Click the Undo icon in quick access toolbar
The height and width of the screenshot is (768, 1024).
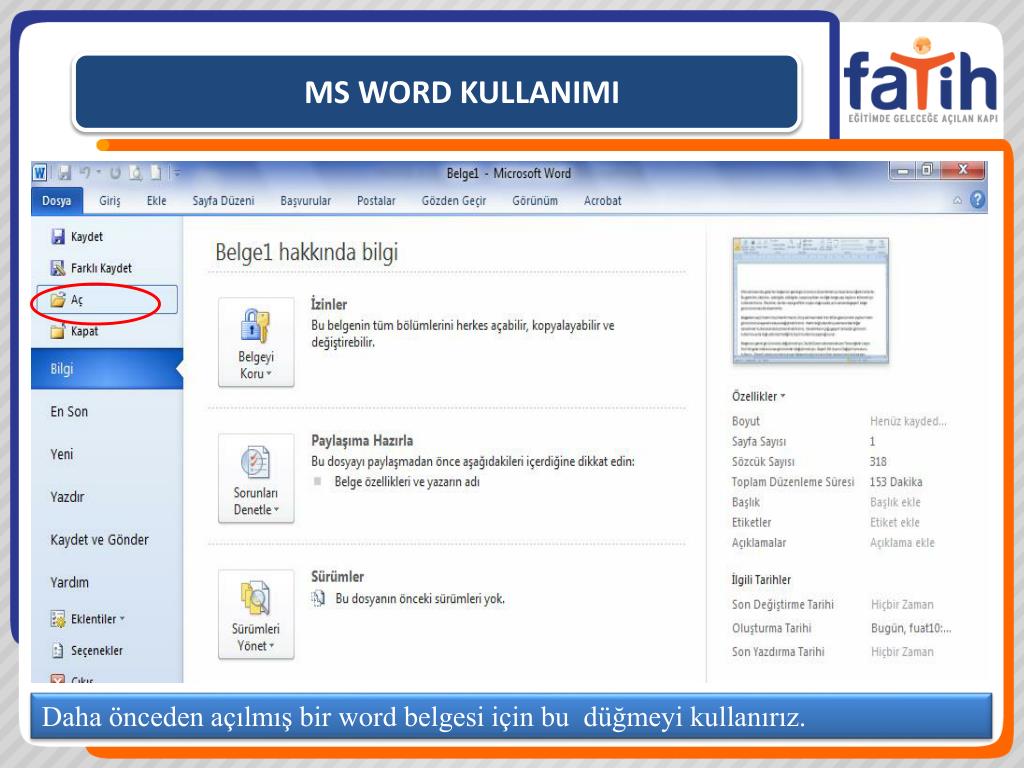(x=85, y=172)
